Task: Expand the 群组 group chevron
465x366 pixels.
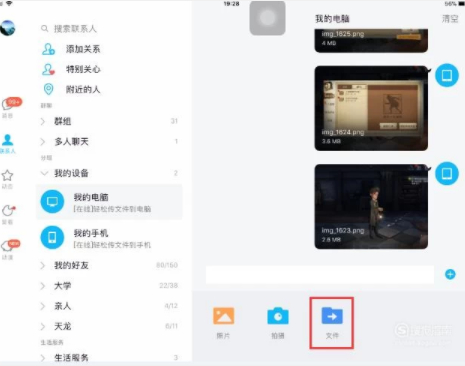Action: pyautogui.click(x=43, y=121)
